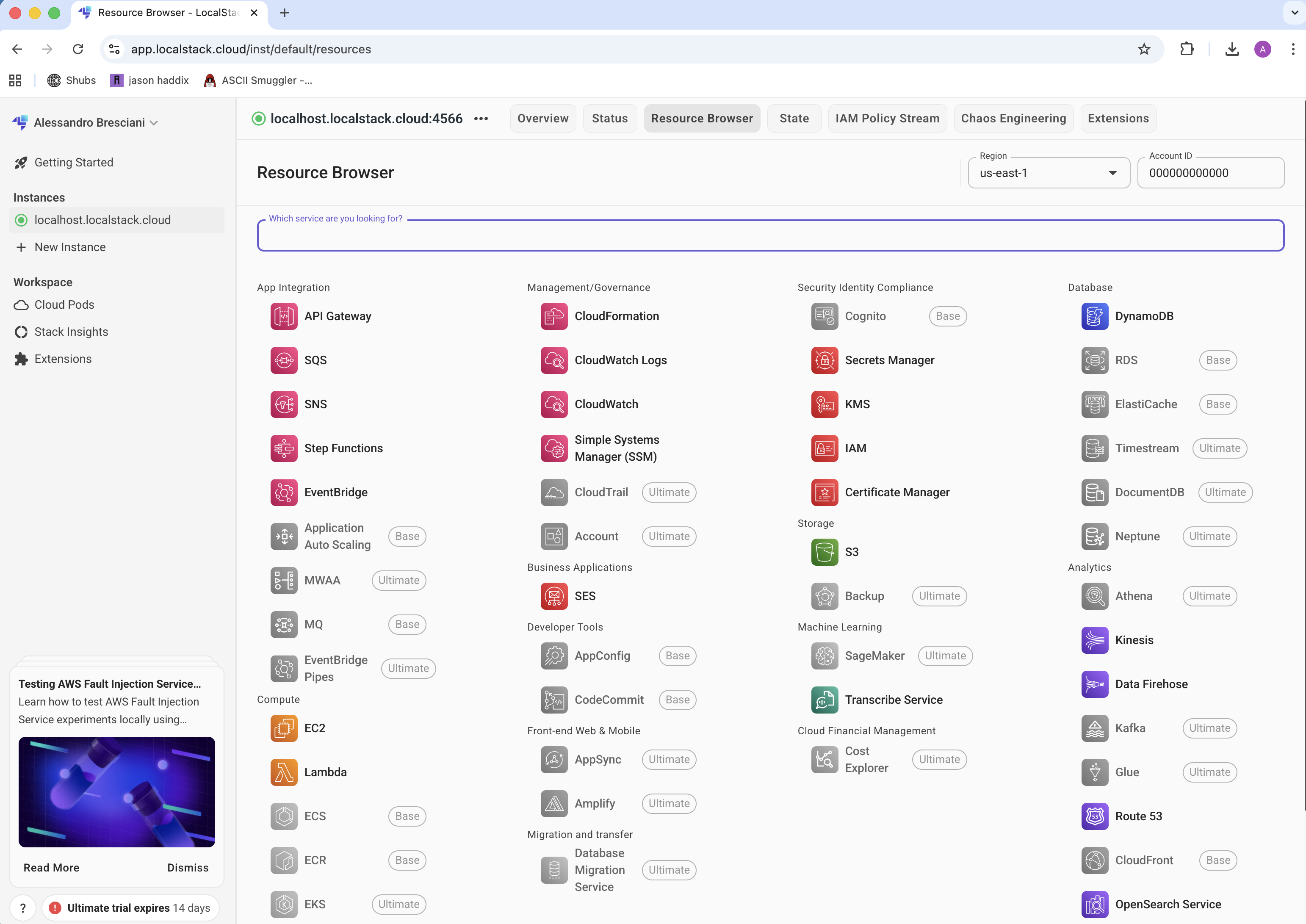
Task: Switch to the IAM Policy Stream tab
Action: [887, 118]
